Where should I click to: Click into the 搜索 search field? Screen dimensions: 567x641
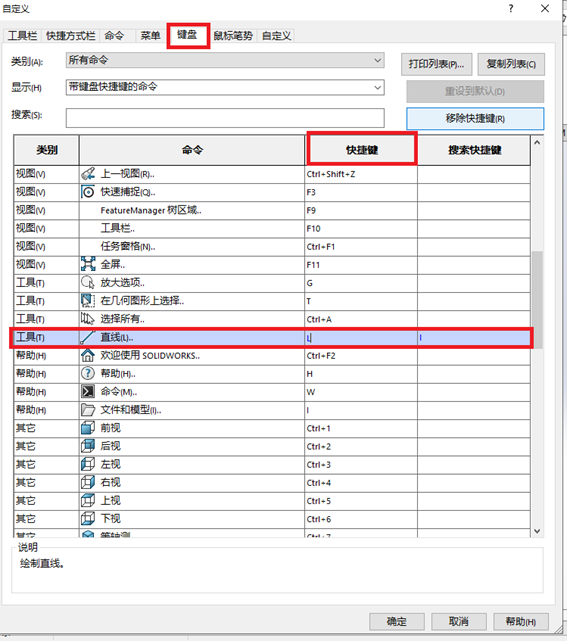(225, 118)
